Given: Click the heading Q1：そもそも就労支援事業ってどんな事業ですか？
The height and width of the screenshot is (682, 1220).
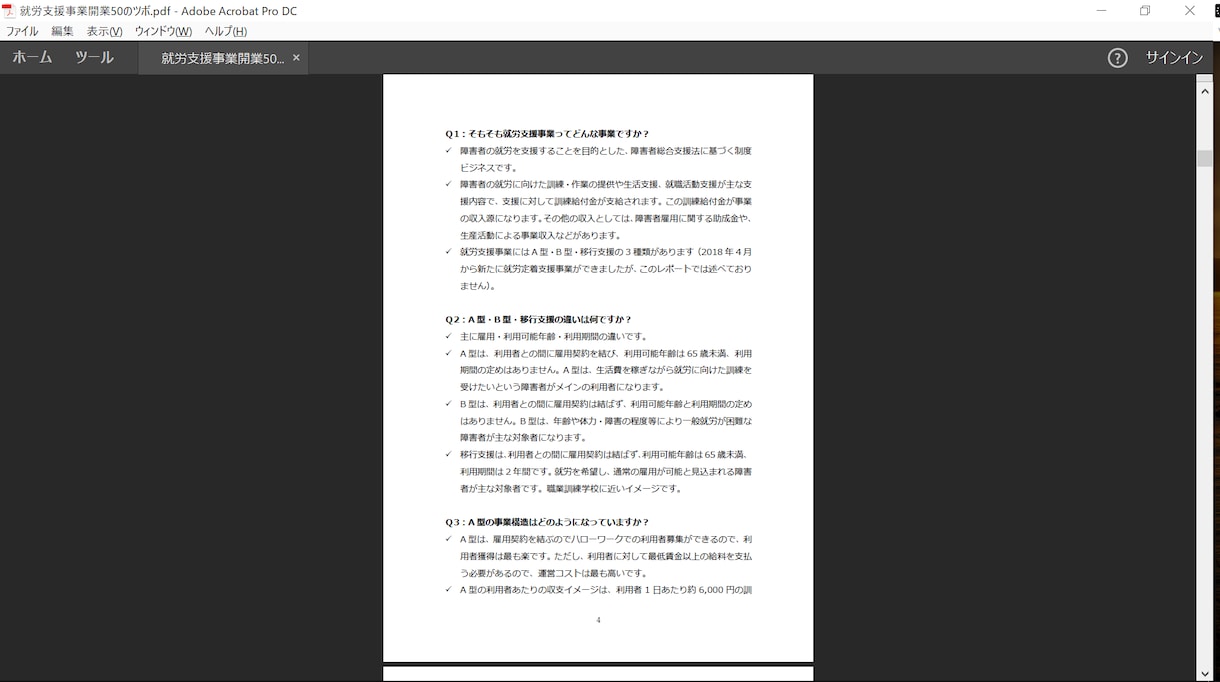Looking at the screenshot, I should (x=547, y=134).
